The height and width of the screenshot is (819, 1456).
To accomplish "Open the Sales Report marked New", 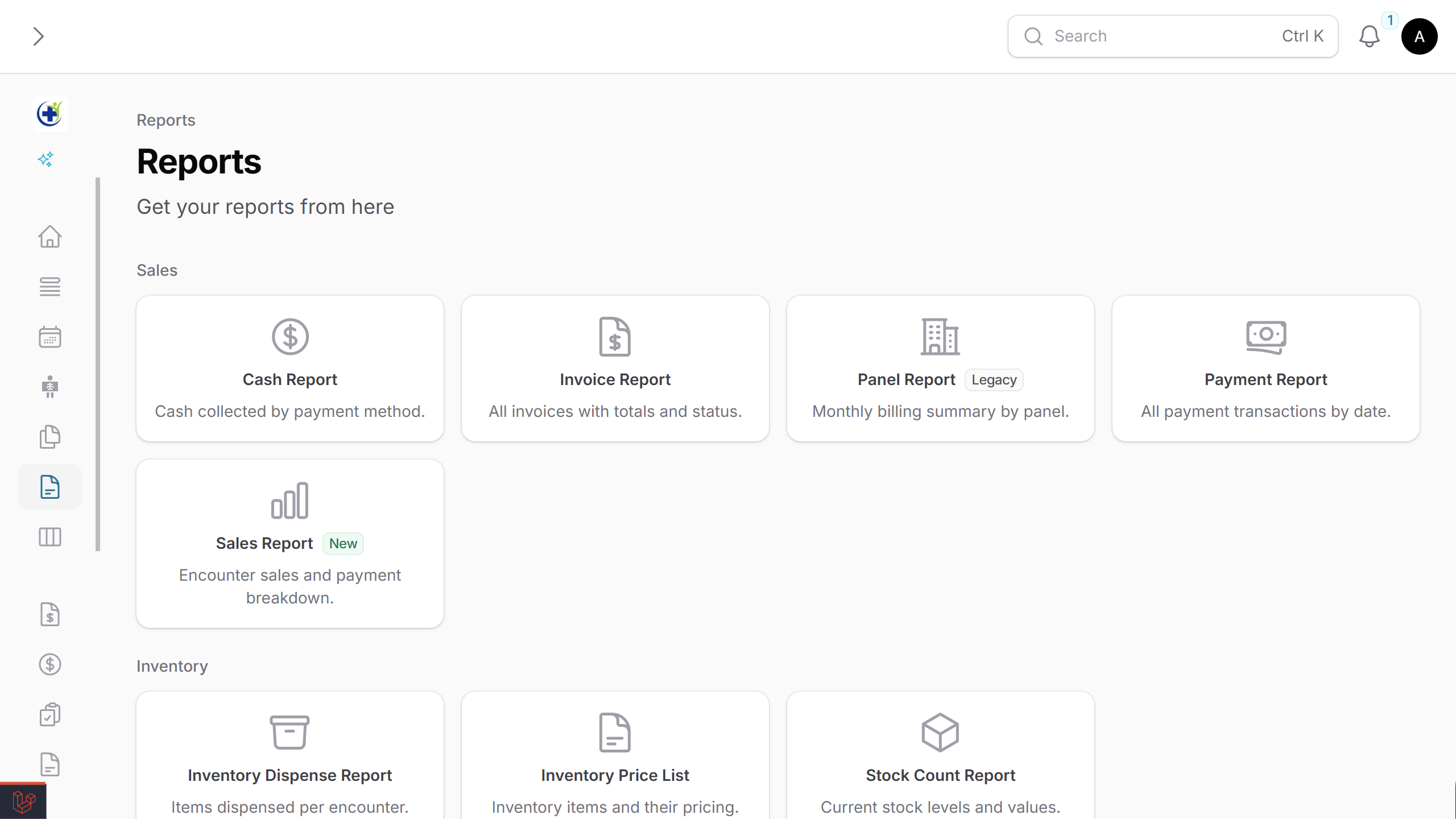I will tap(289, 543).
